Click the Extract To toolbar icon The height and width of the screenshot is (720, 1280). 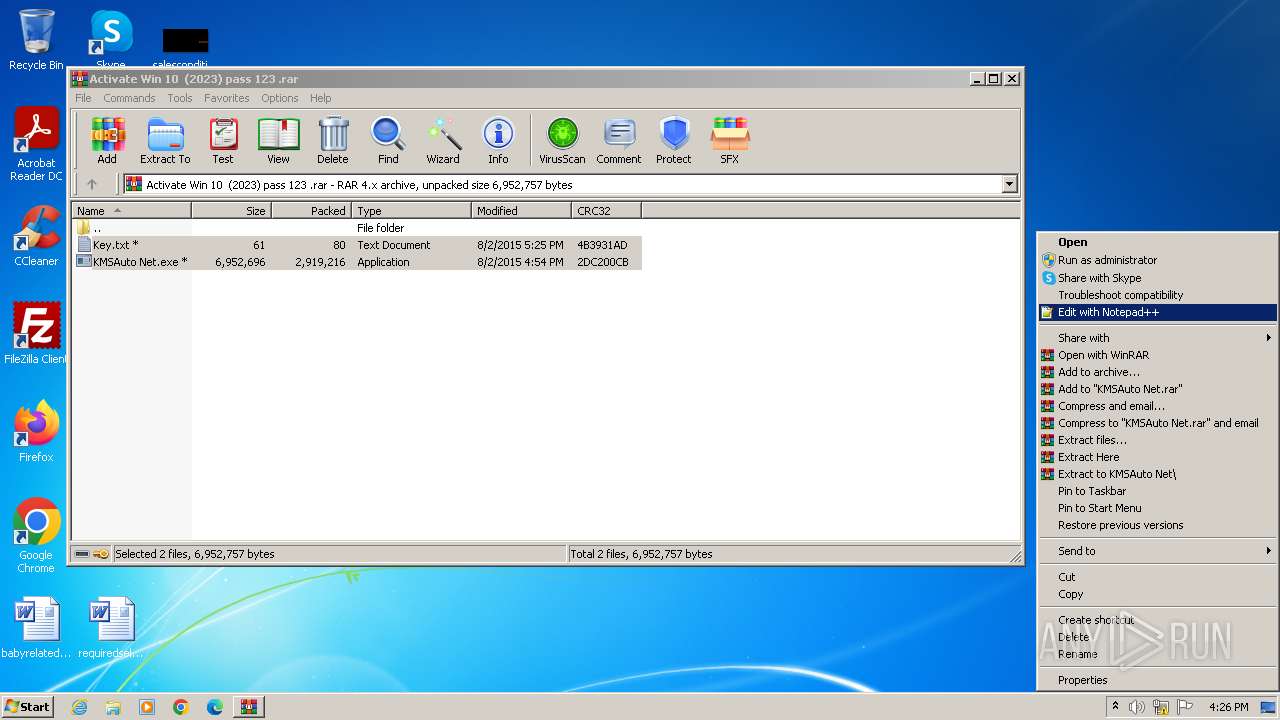(x=165, y=141)
